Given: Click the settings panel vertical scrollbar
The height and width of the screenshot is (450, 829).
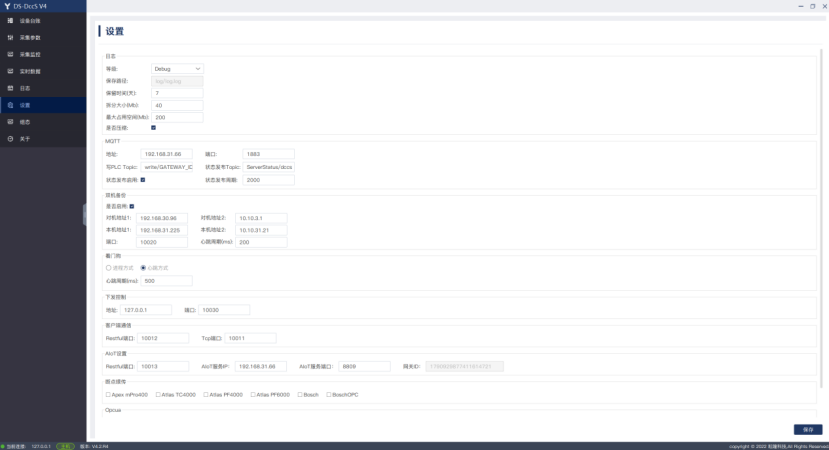Looking at the screenshot, I should click(x=821, y=218).
